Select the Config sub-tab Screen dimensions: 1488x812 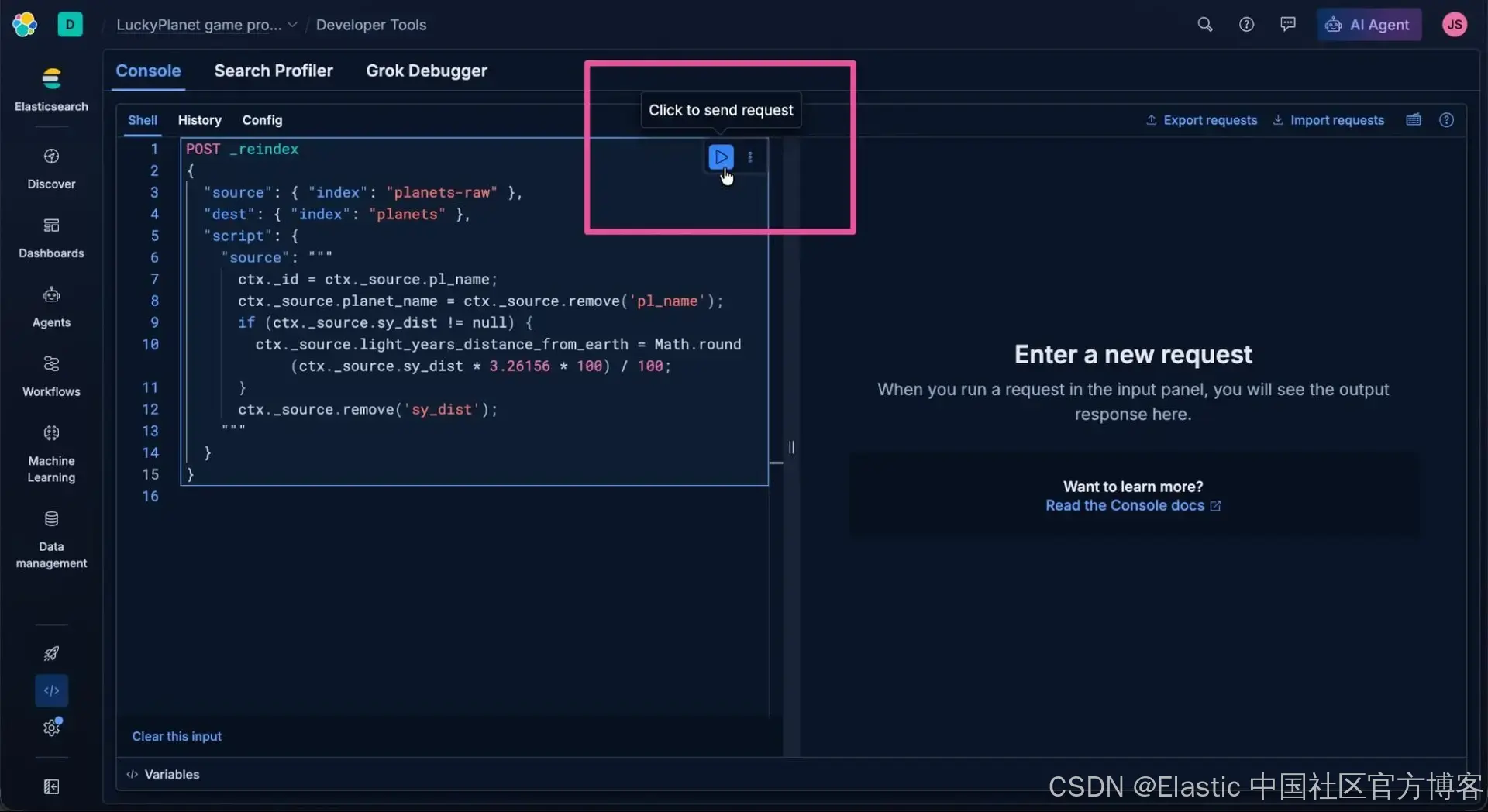point(262,120)
